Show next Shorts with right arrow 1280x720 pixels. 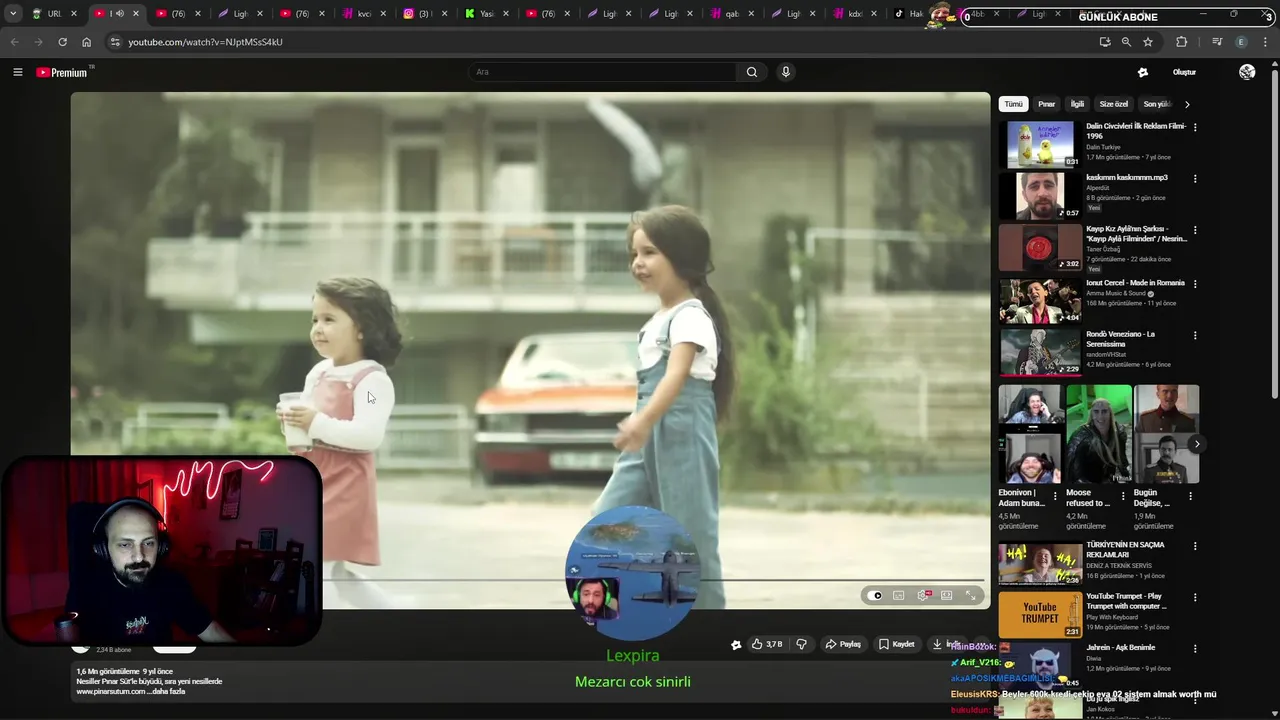[1197, 444]
